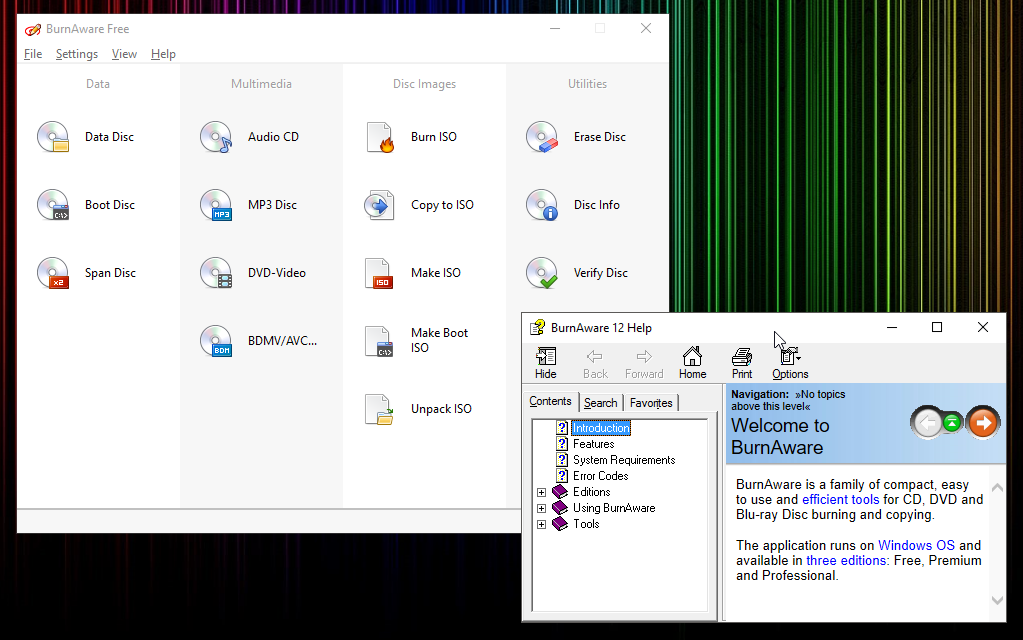This screenshot has height=640, width=1023.
Task: Open BurnAware's Help menu
Action: pyautogui.click(x=163, y=54)
